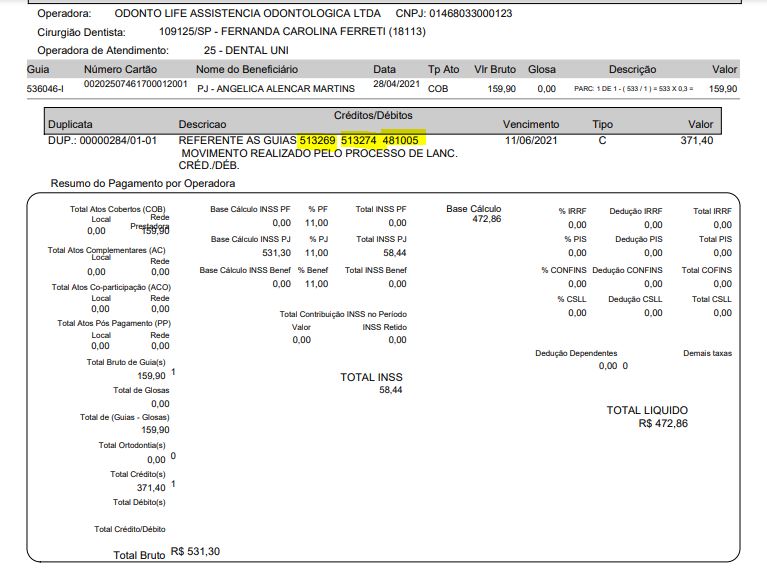Click 'Resumo do Pagamento por Operadora' heading
This screenshot has width=767, height=575.
pyautogui.click(x=143, y=184)
